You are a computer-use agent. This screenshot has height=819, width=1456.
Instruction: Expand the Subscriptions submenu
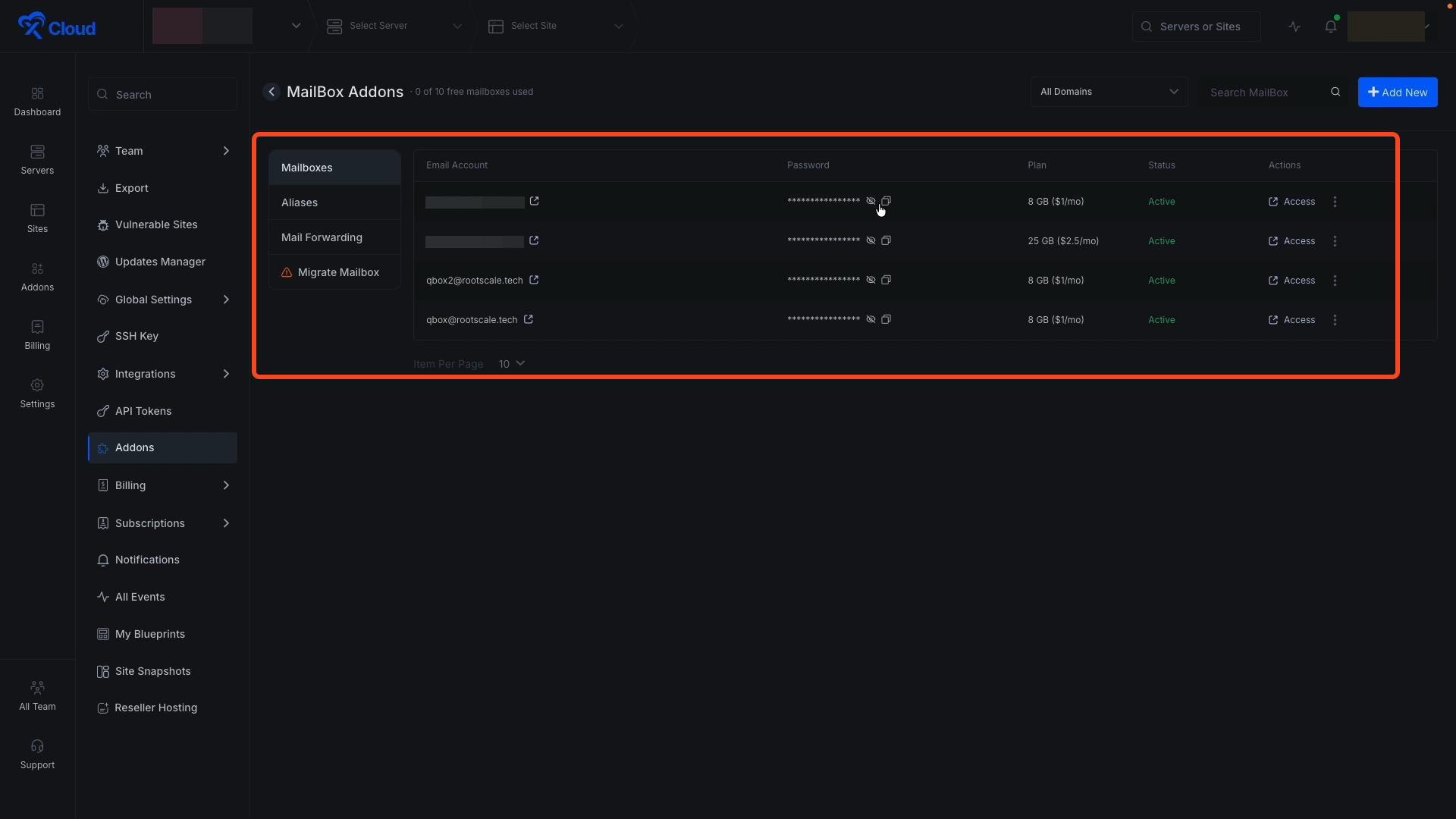click(226, 523)
